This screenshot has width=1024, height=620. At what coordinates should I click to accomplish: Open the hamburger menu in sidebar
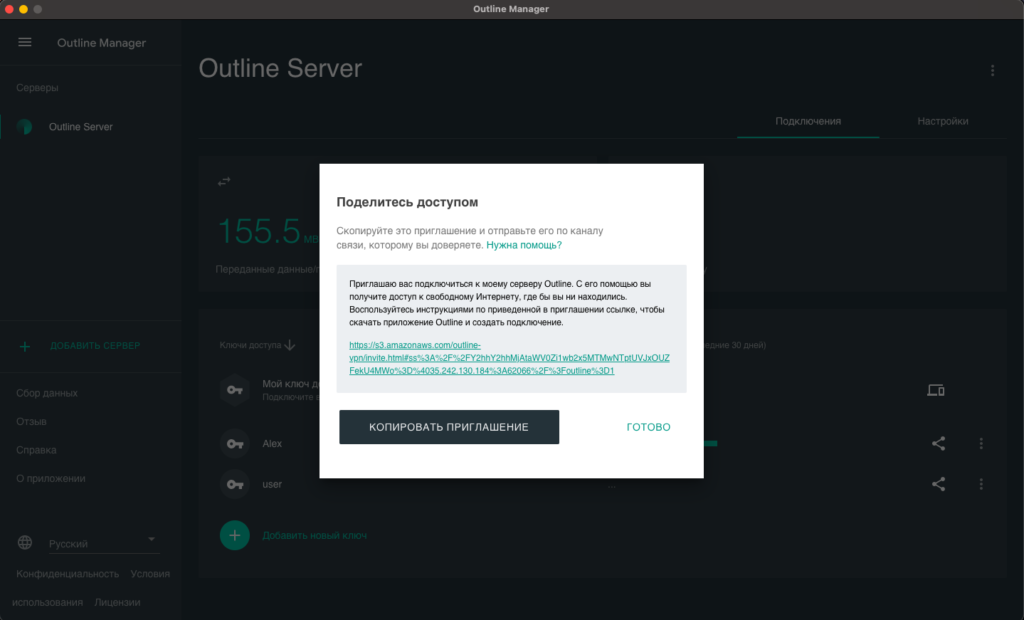pyautogui.click(x=25, y=42)
